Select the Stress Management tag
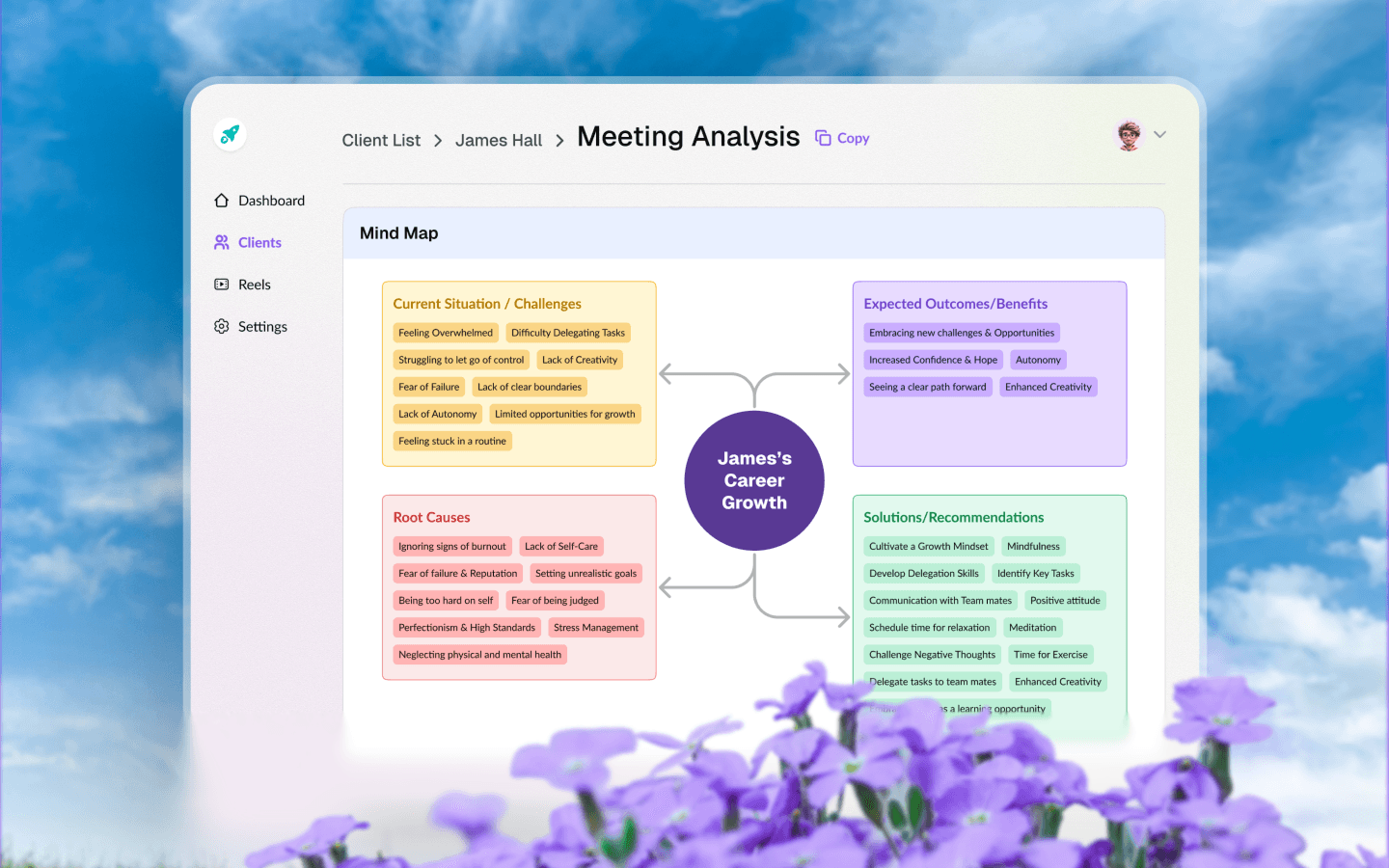Viewport: 1389px width, 868px height. point(596,628)
